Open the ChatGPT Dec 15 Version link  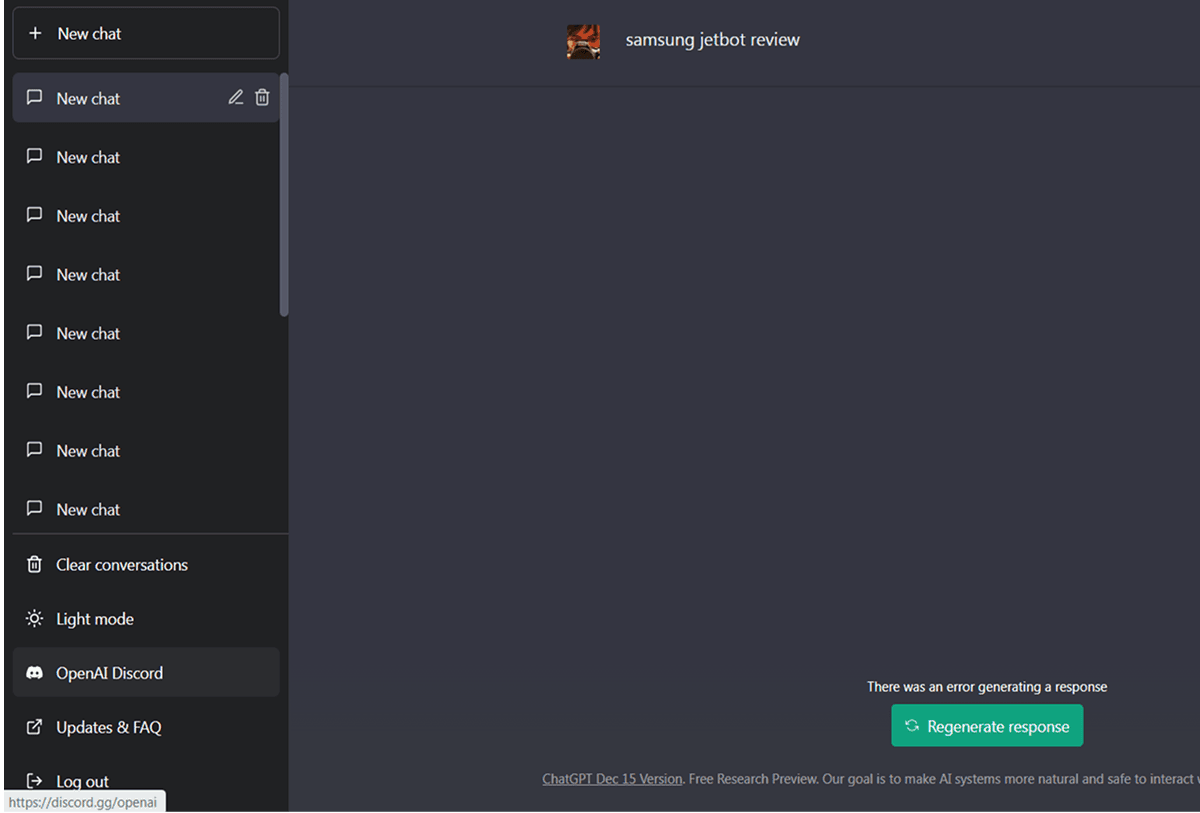(612, 779)
